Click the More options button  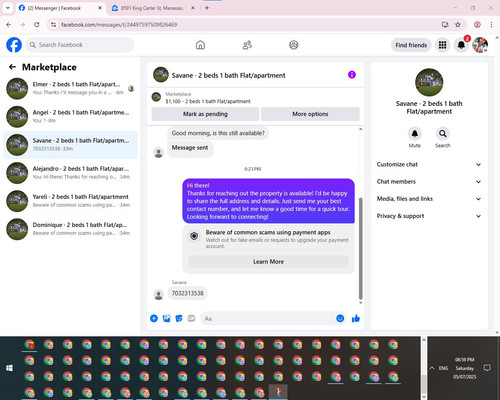[310, 114]
